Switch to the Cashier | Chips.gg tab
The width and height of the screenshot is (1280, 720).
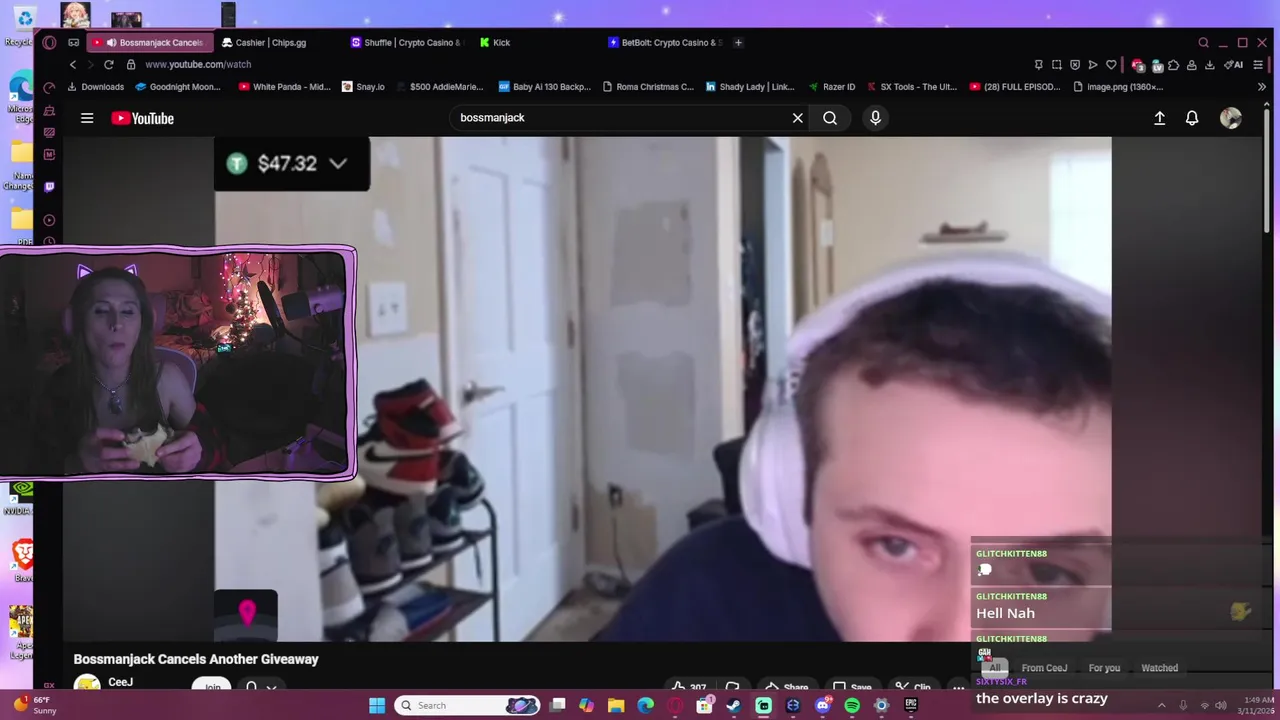(x=271, y=43)
